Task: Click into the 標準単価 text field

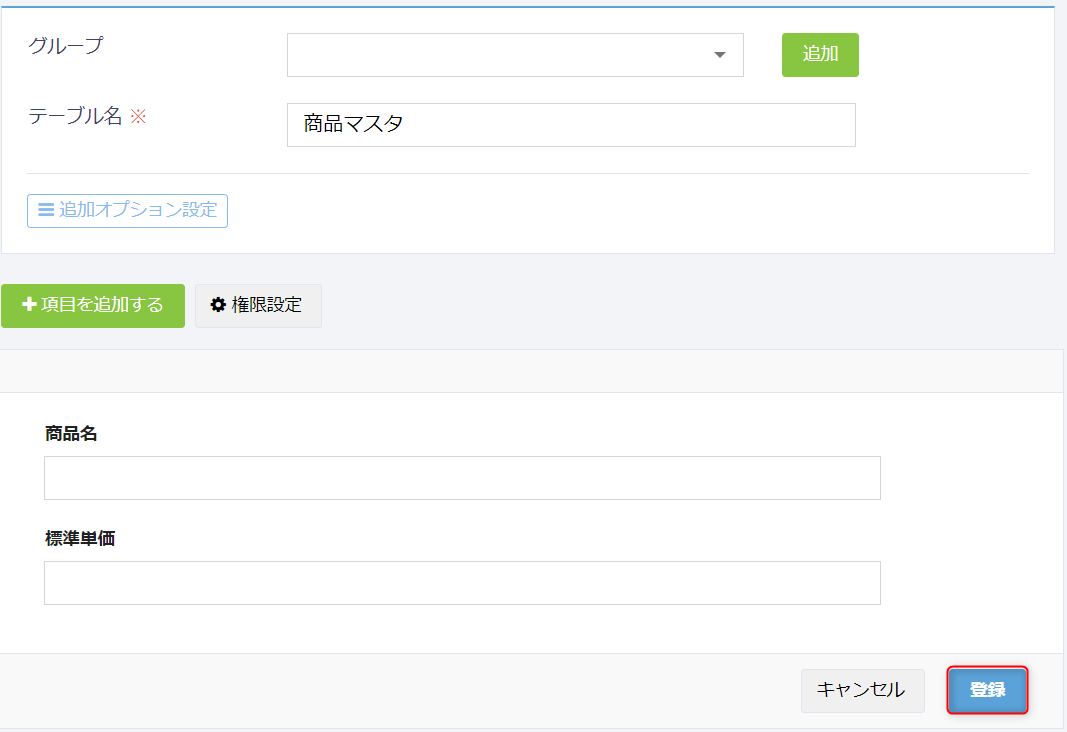Action: 462,583
